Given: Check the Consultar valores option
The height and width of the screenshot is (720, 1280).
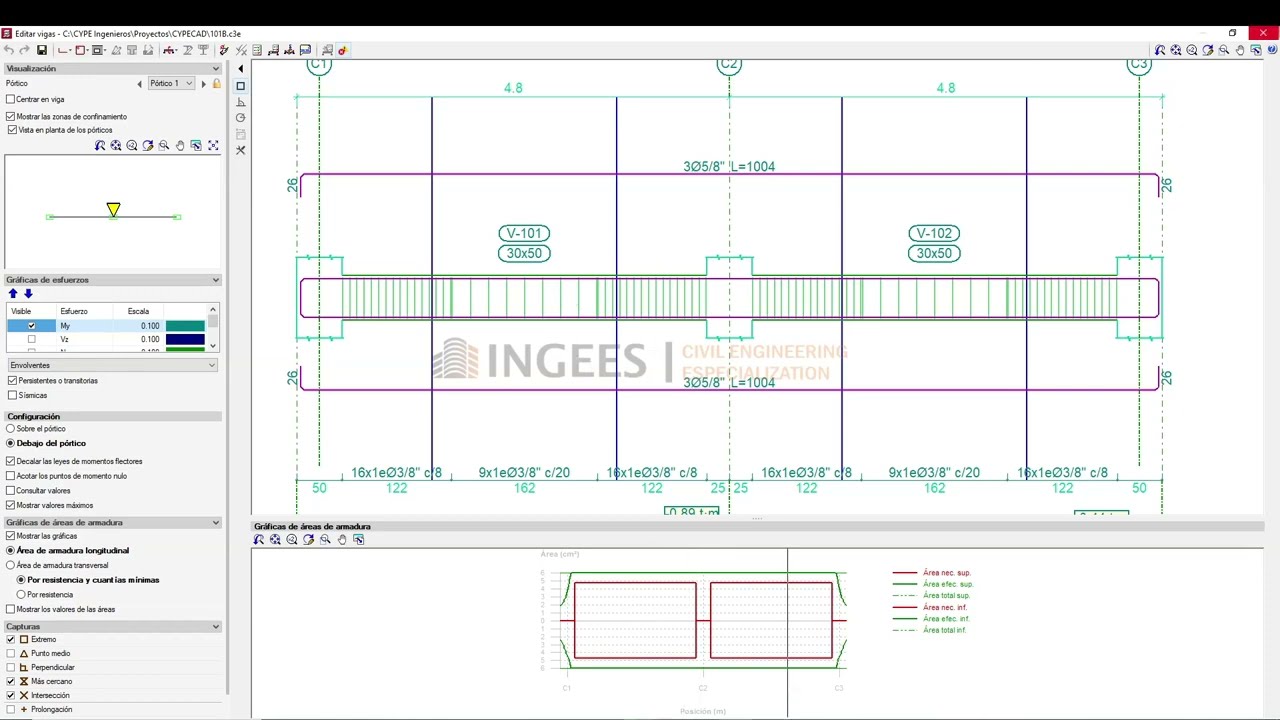Looking at the screenshot, I should [11, 491].
